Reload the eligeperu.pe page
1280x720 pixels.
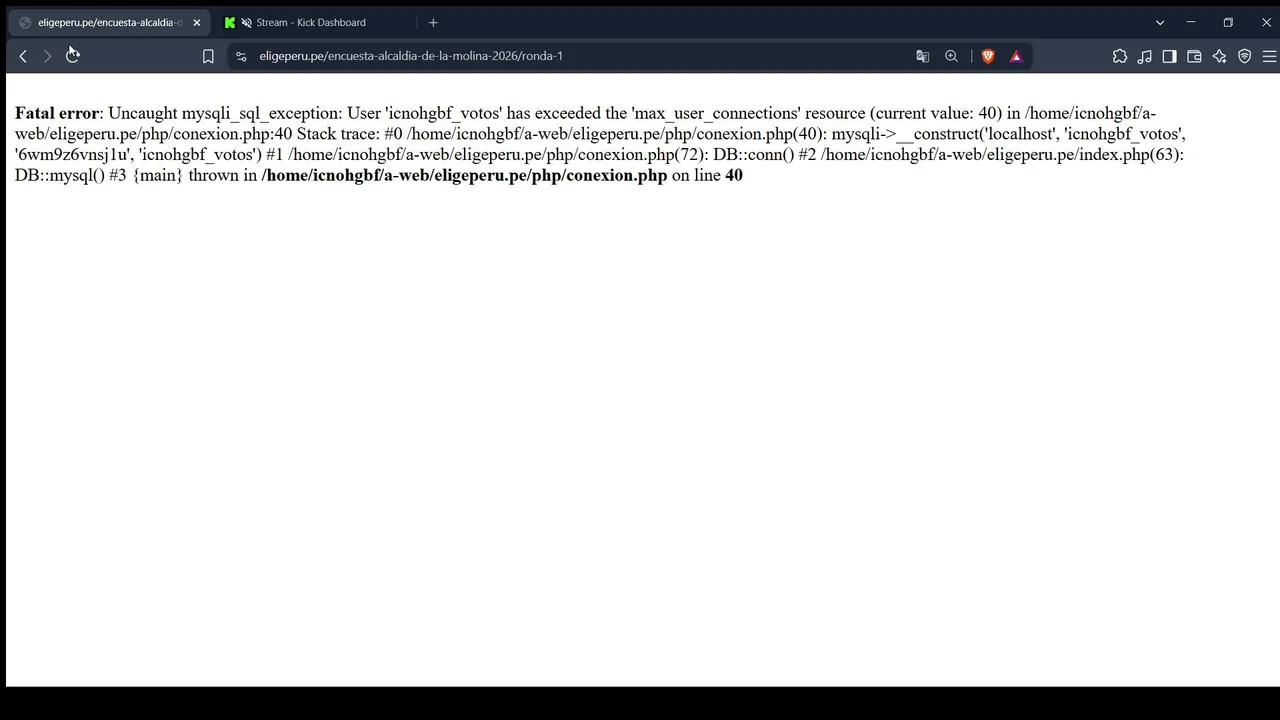click(72, 56)
